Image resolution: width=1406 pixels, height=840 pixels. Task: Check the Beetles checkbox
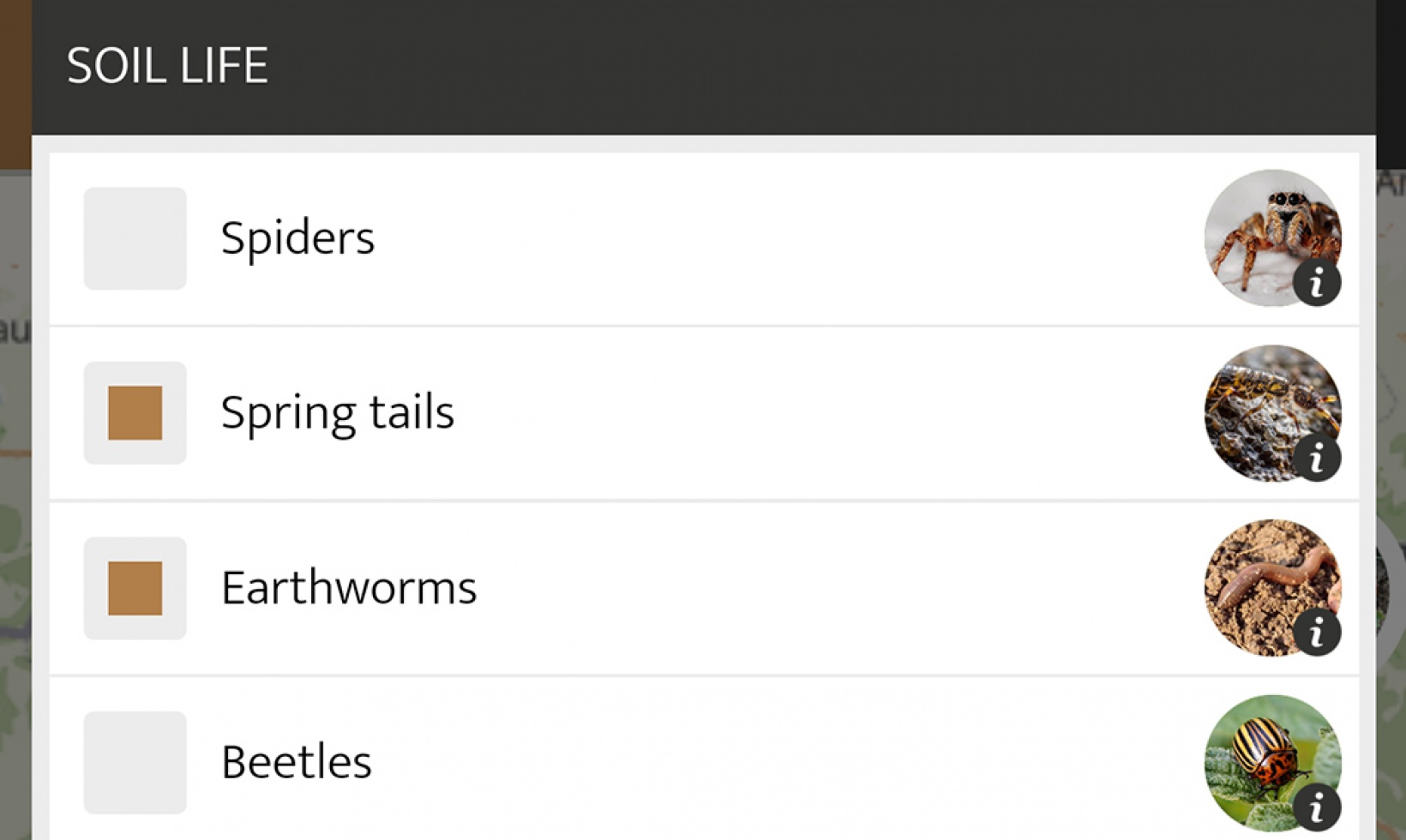point(135,761)
